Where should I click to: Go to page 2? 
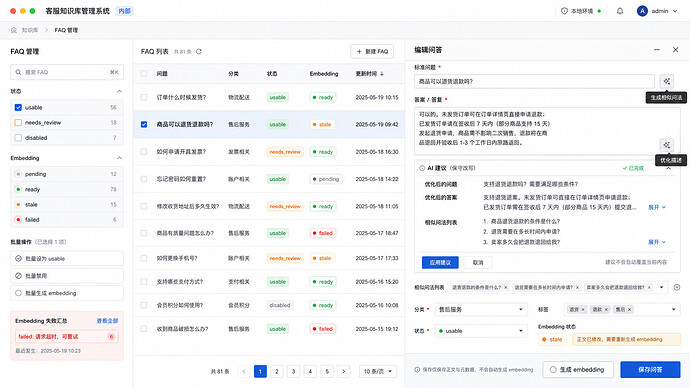point(277,371)
